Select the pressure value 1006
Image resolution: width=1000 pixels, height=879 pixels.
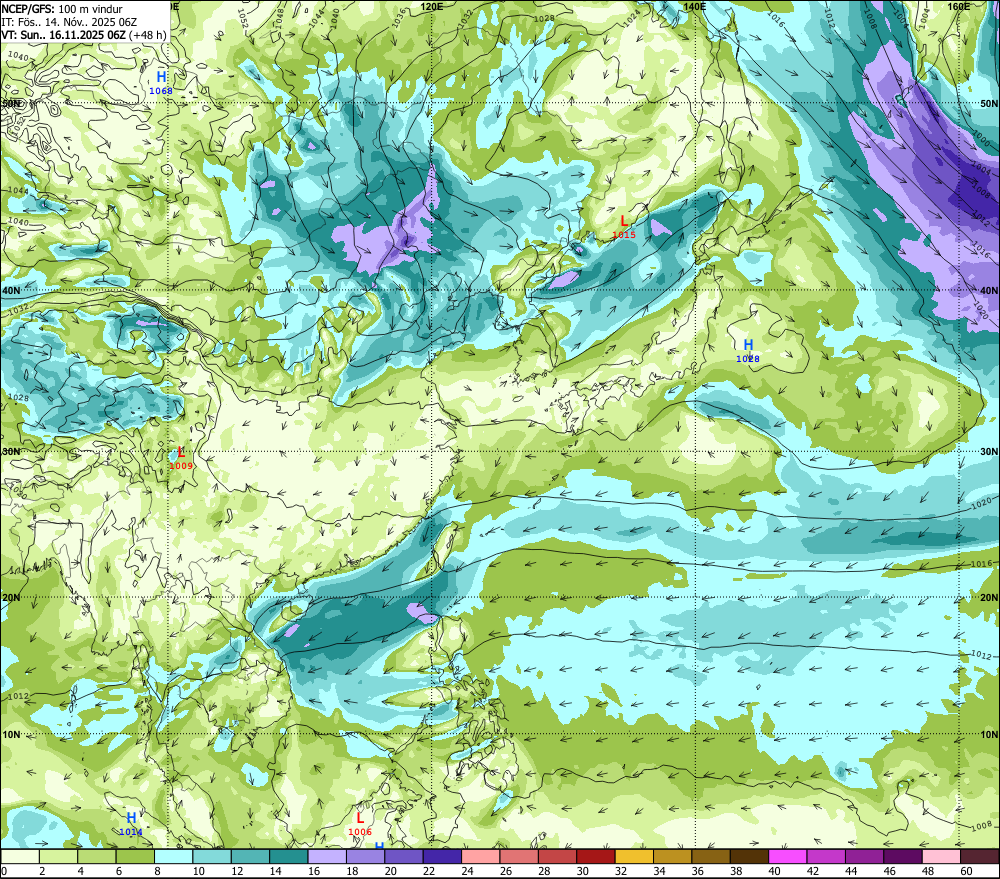tap(360, 832)
